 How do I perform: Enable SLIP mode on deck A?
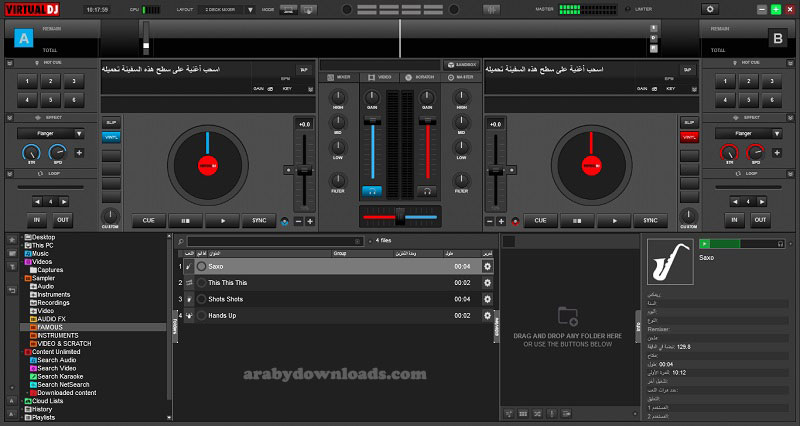click(x=111, y=122)
